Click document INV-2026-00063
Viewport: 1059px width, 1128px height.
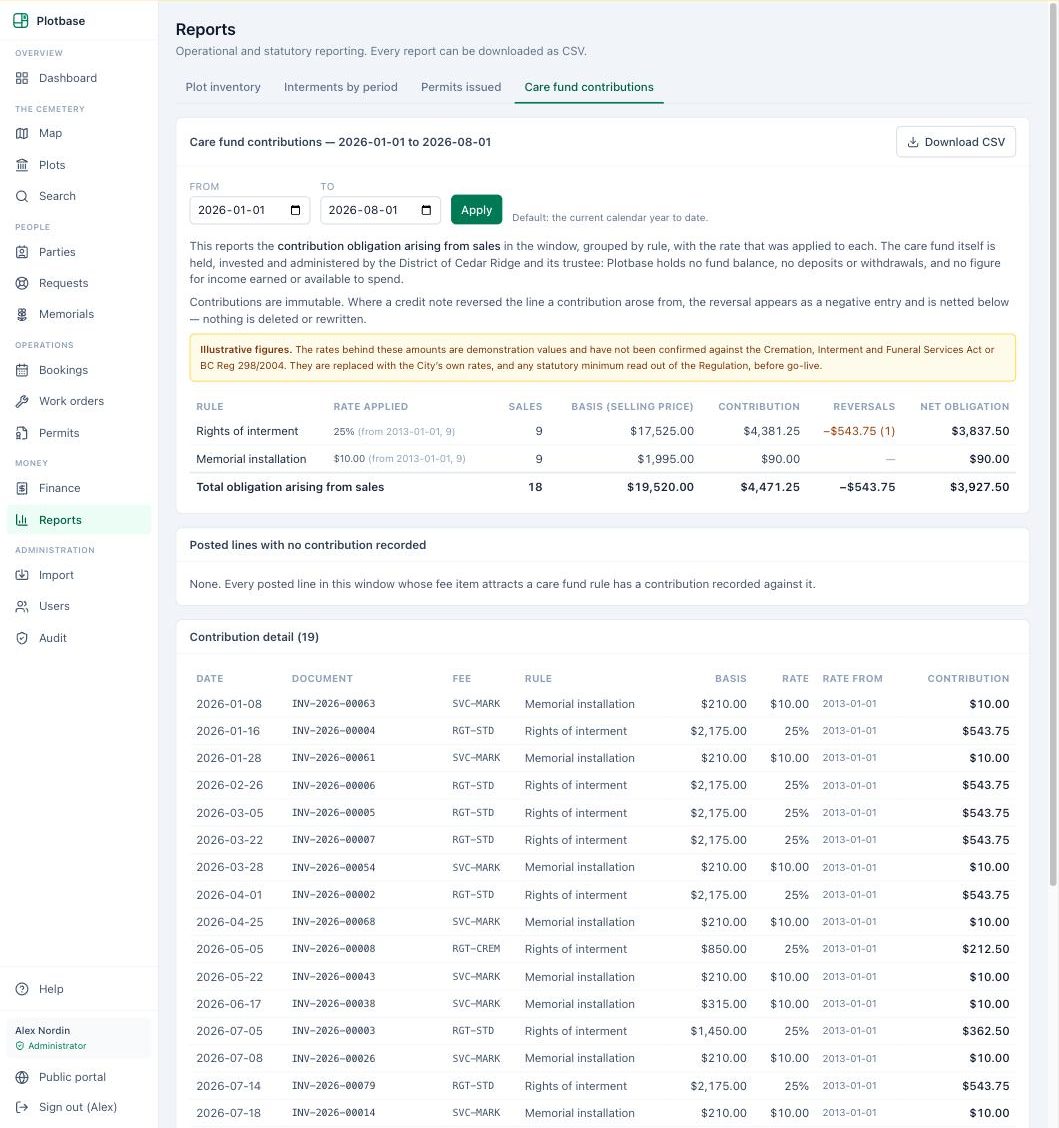(x=333, y=704)
